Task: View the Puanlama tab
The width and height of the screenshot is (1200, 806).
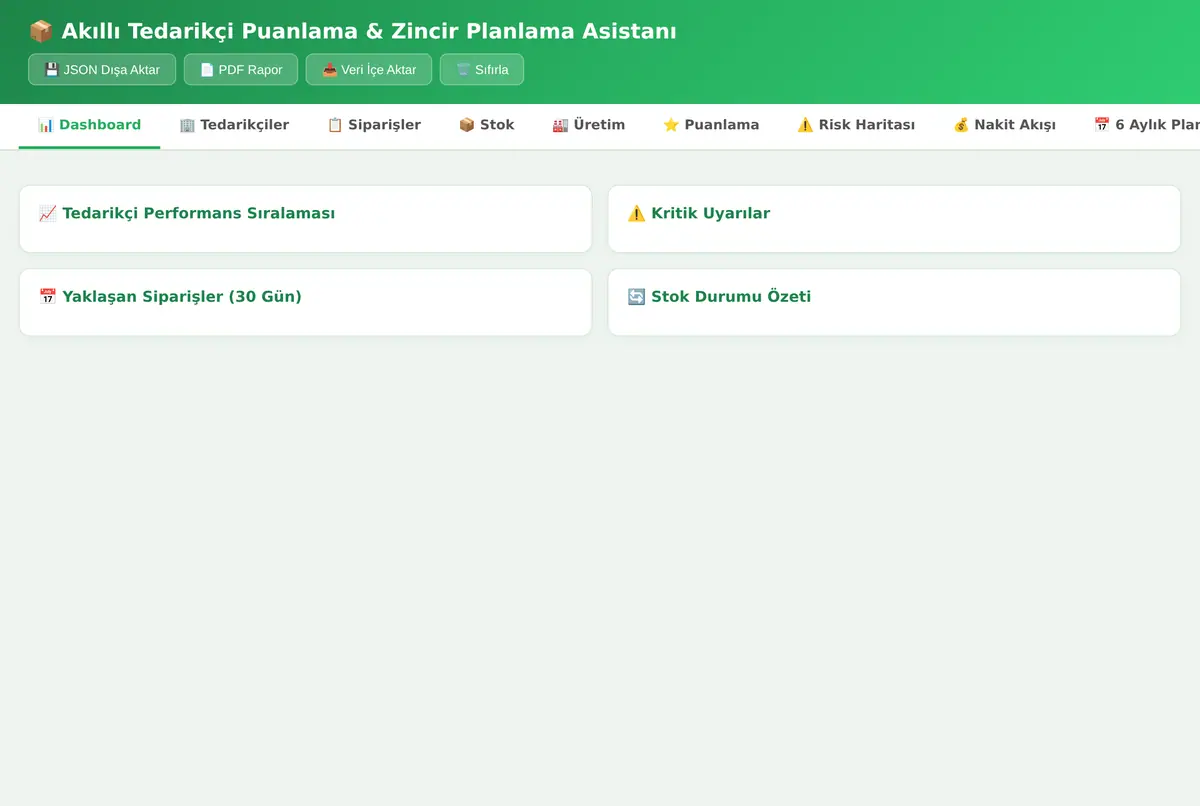Action: [x=711, y=125]
